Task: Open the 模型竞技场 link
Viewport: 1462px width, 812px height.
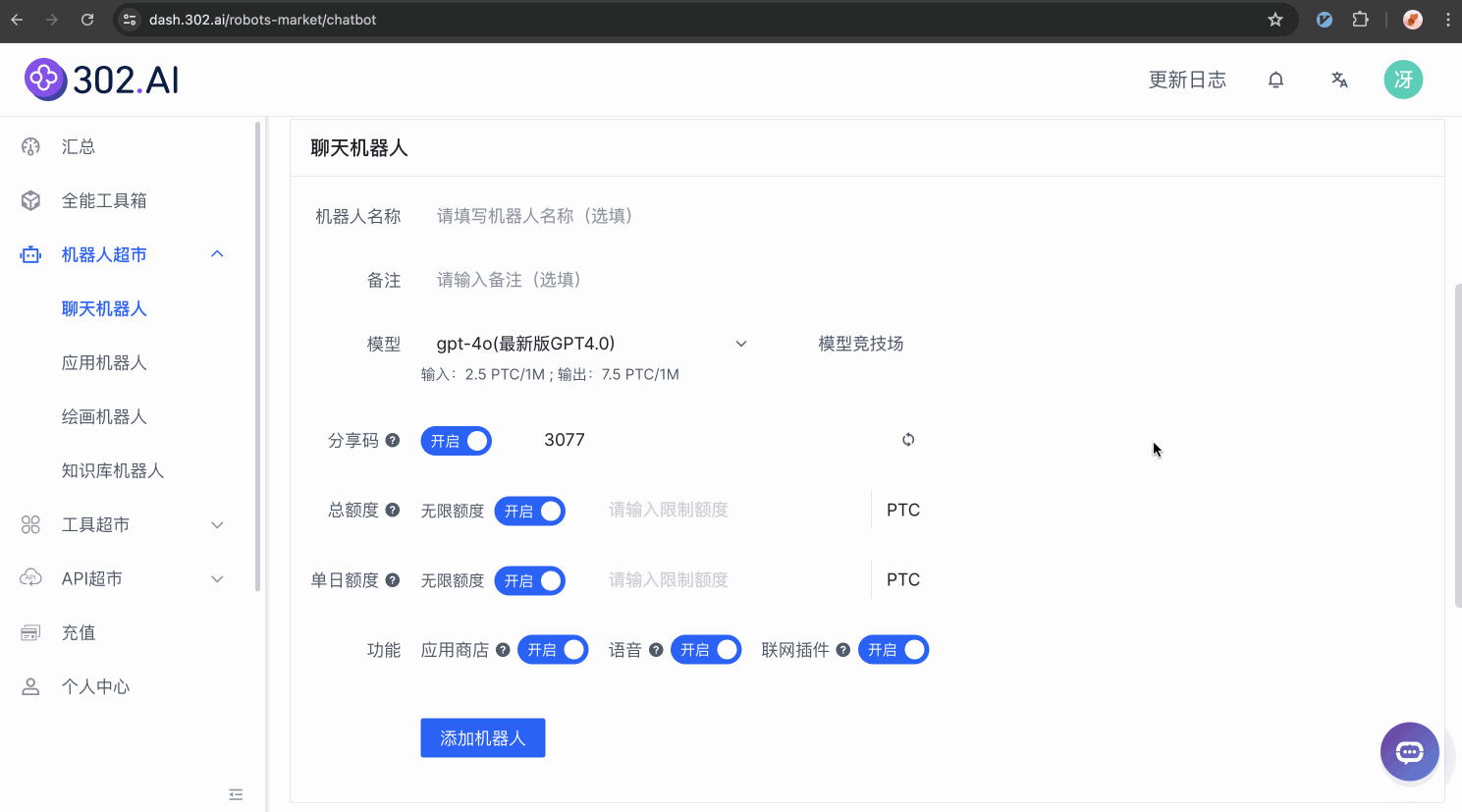Action: coord(861,344)
